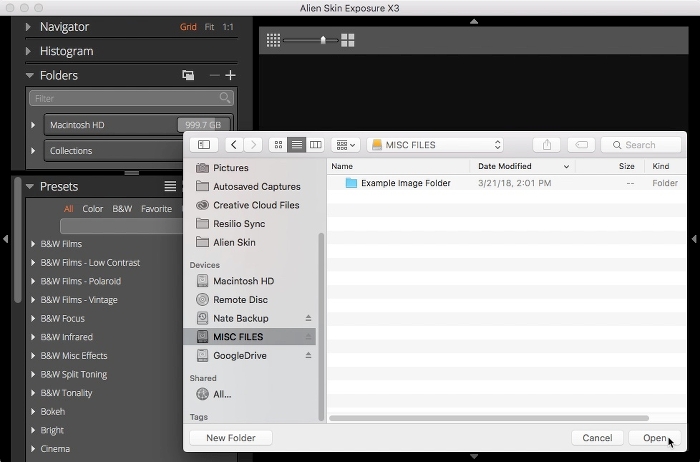Screen dimensions: 700x462
Task: Click the Share icon in file dialog
Action: click(547, 145)
